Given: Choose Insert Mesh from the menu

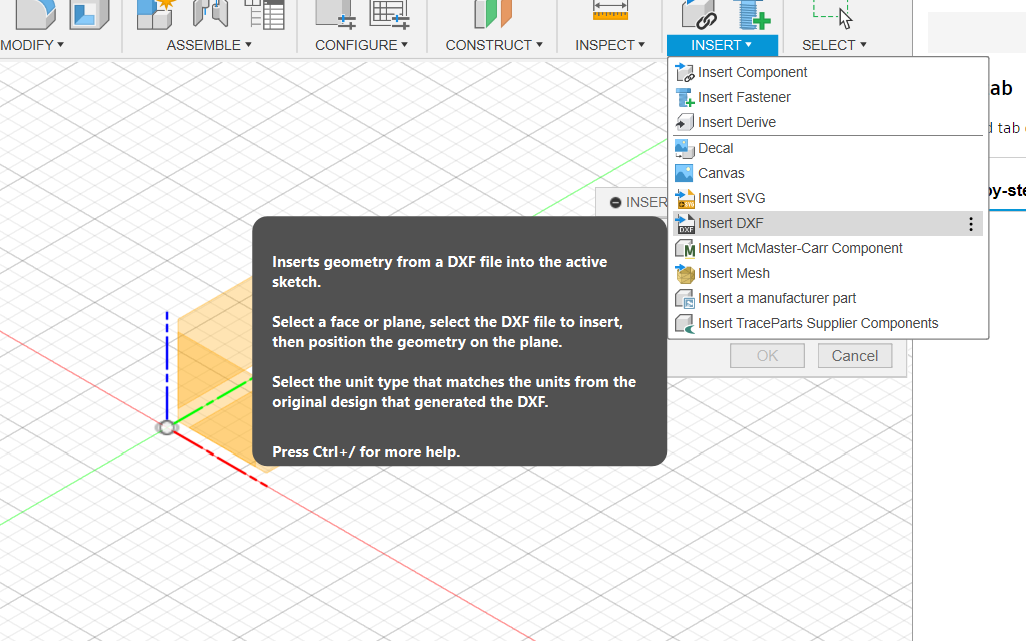Looking at the screenshot, I should click(828, 273).
